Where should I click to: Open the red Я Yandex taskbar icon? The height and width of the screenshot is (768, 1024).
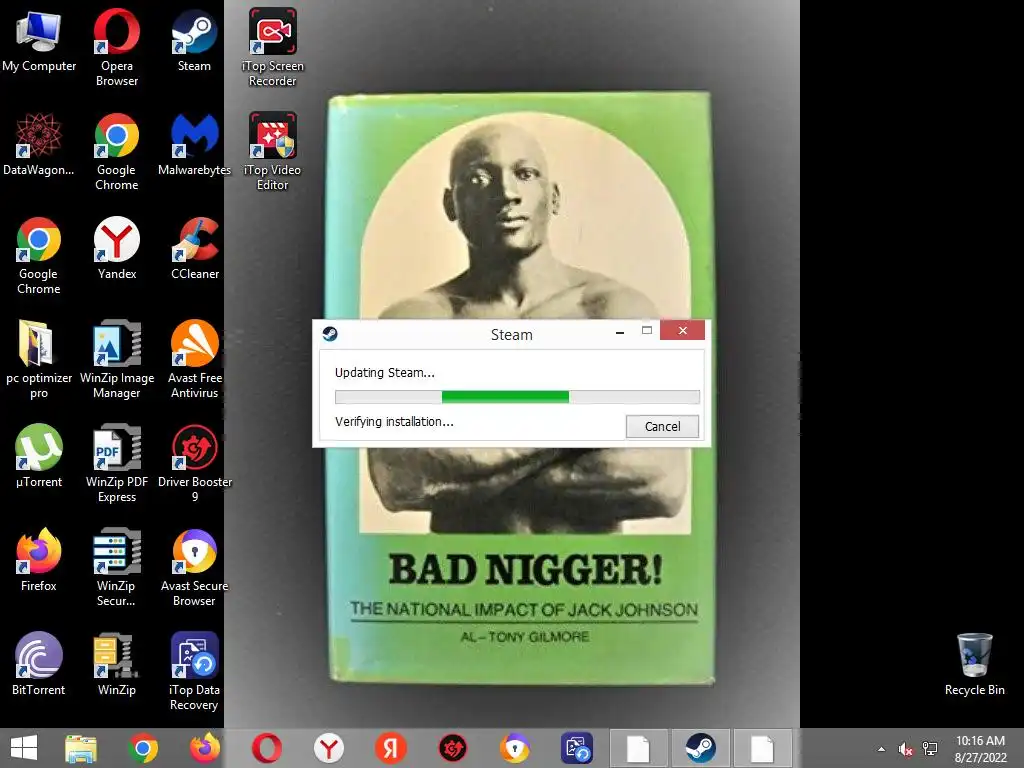click(x=391, y=748)
